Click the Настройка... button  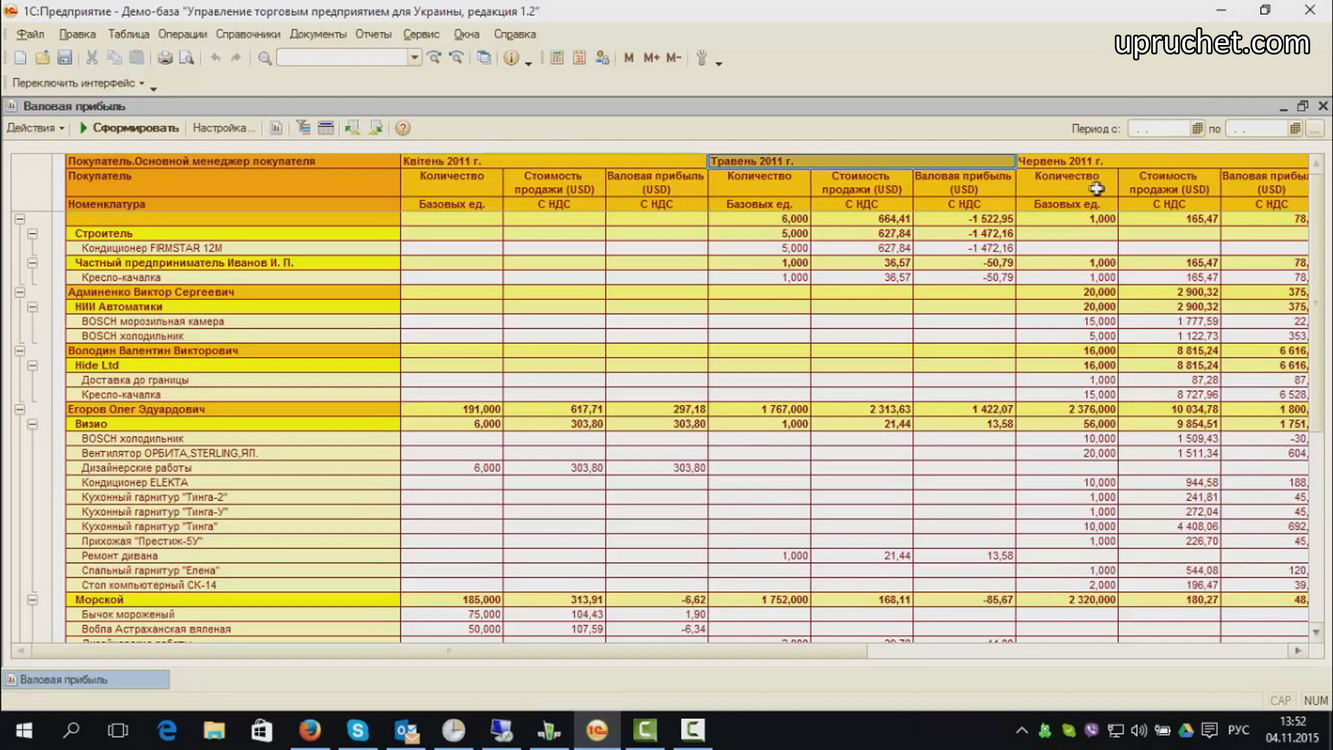click(x=224, y=128)
